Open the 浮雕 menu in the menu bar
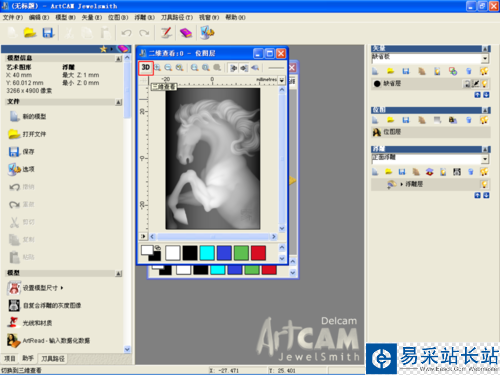 pyautogui.click(x=145, y=17)
